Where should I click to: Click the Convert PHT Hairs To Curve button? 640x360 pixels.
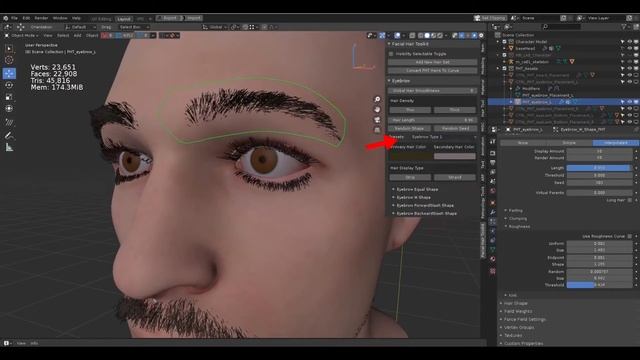432,71
